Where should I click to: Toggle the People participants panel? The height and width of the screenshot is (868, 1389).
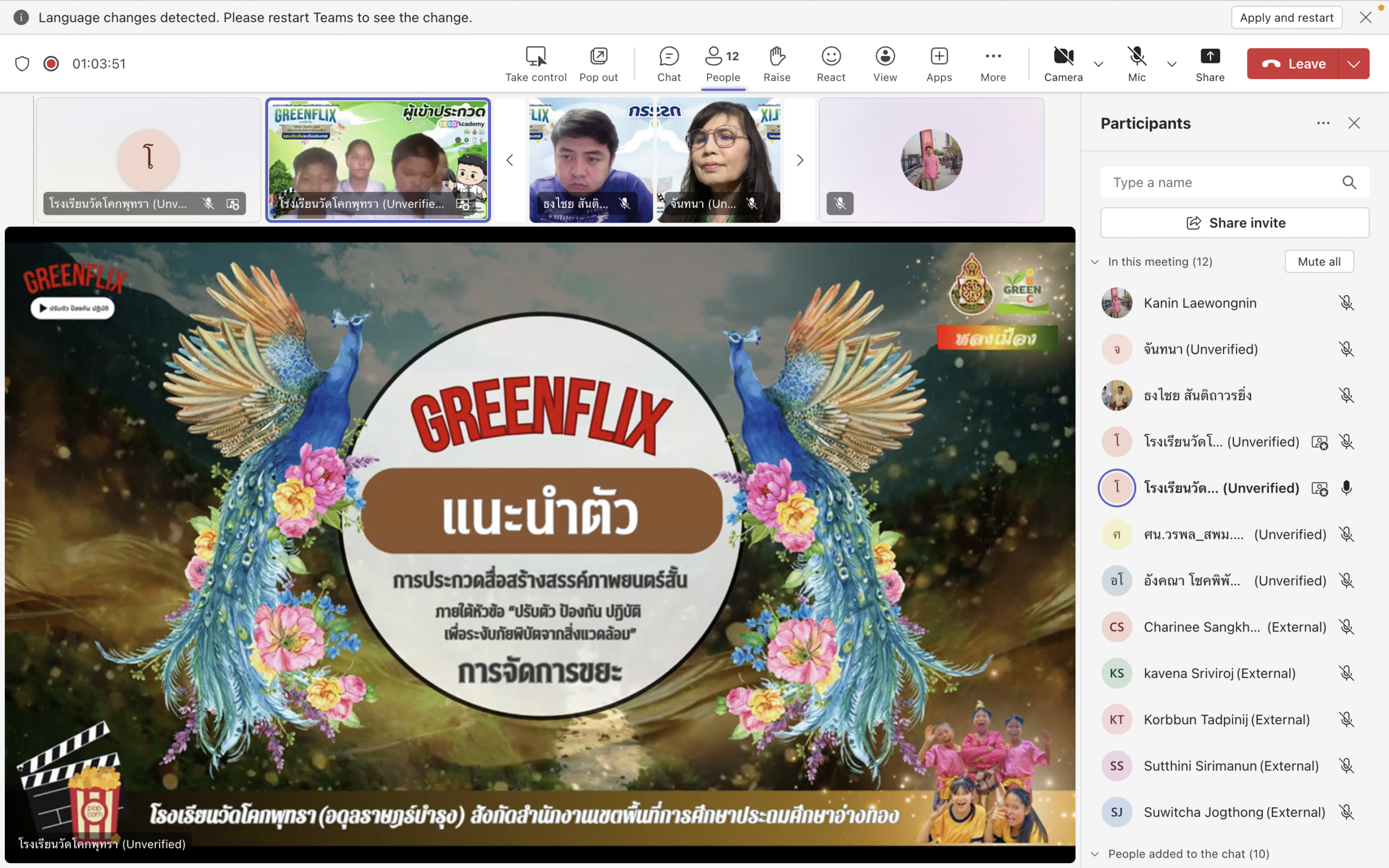point(723,63)
